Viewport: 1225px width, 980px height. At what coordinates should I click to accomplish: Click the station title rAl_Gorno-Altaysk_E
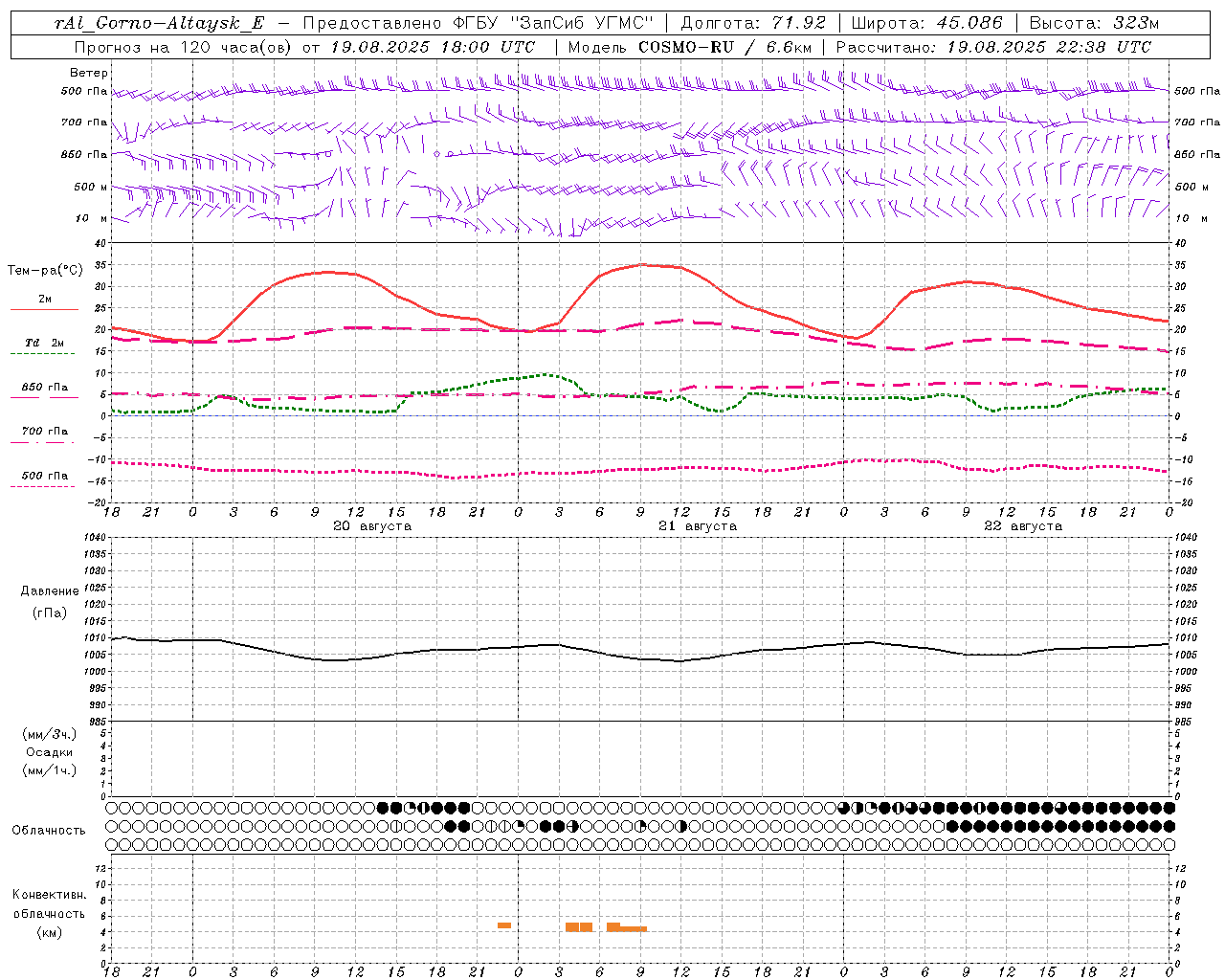click(159, 23)
